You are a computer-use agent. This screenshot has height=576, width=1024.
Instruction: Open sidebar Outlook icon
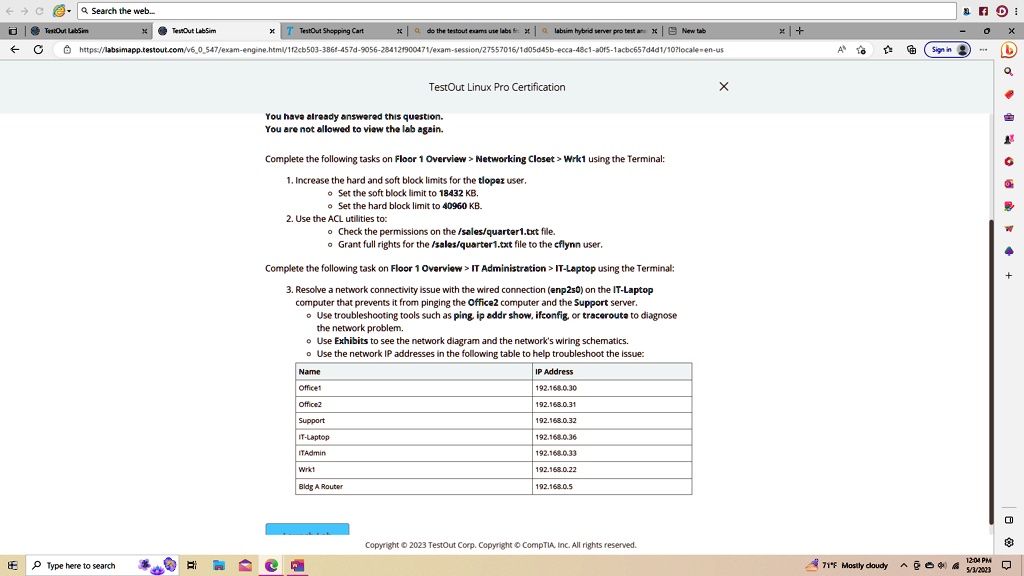tap(1009, 184)
